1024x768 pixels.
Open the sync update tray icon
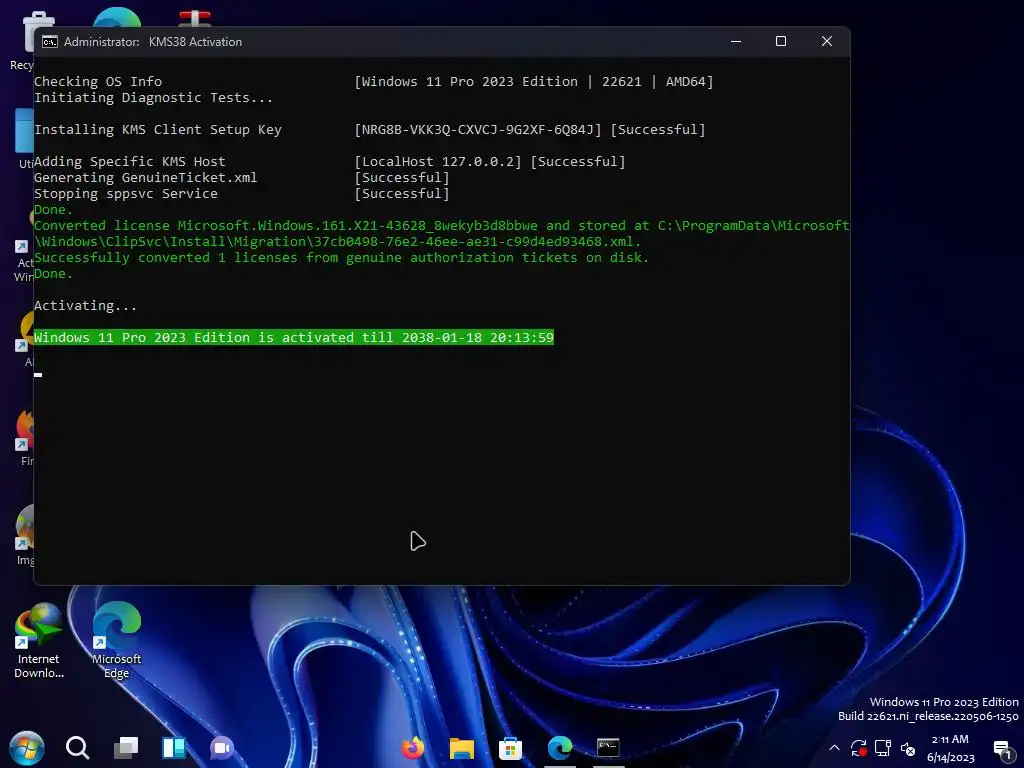point(858,748)
